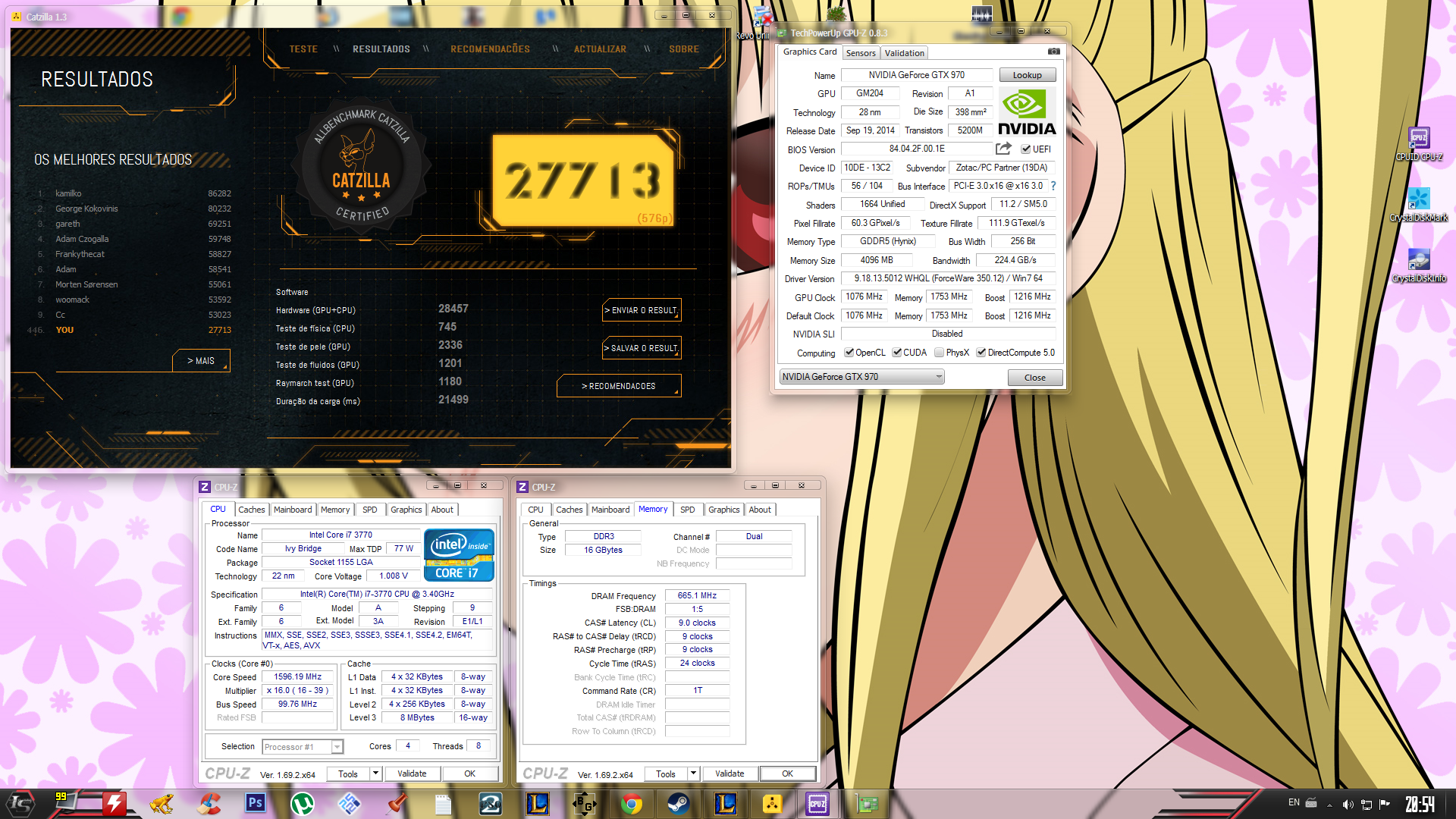Click the 'YOU' result row
The image size is (1456, 819).
[x=130, y=330]
